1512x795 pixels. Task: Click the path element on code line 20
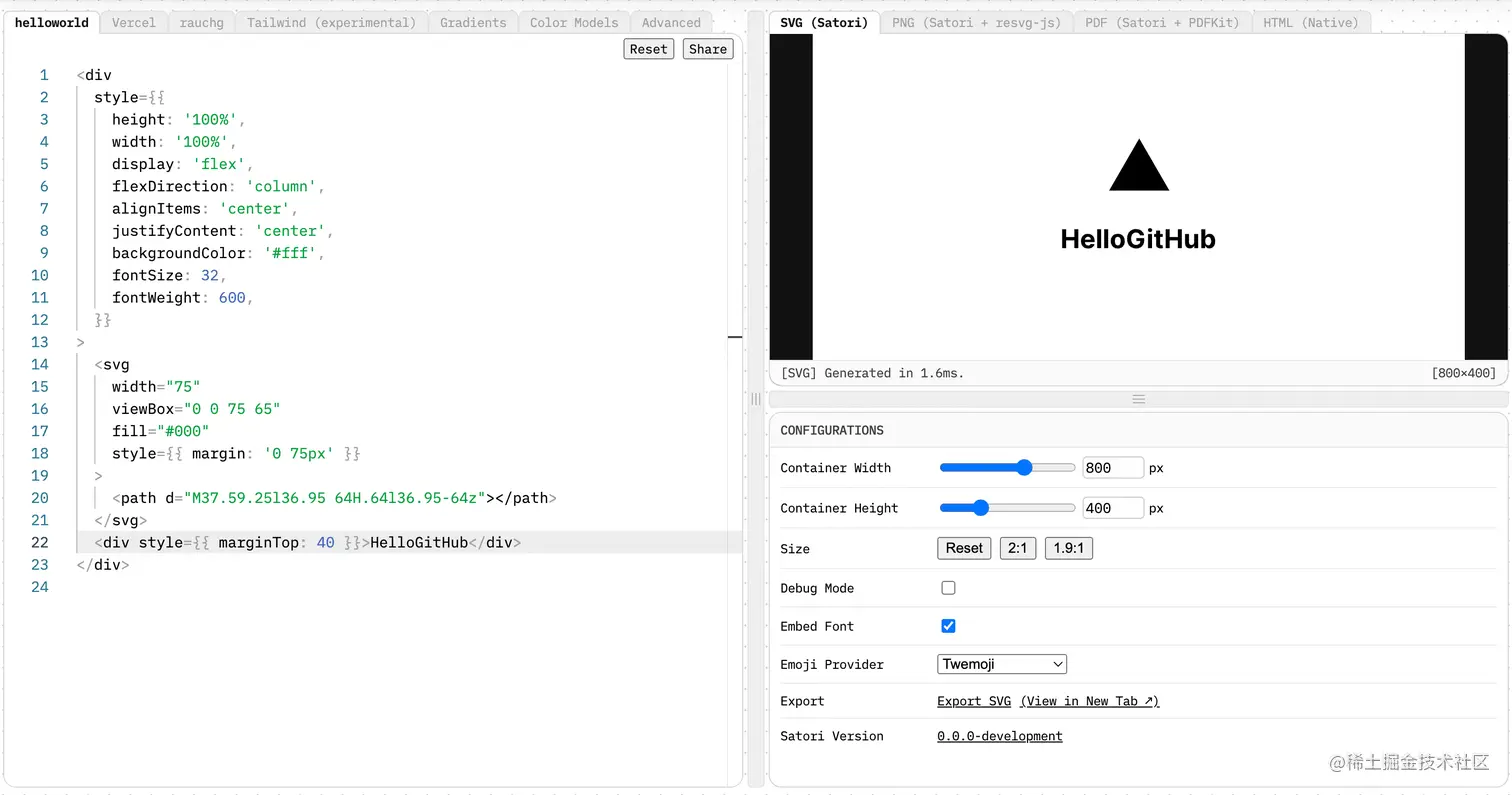[334, 498]
